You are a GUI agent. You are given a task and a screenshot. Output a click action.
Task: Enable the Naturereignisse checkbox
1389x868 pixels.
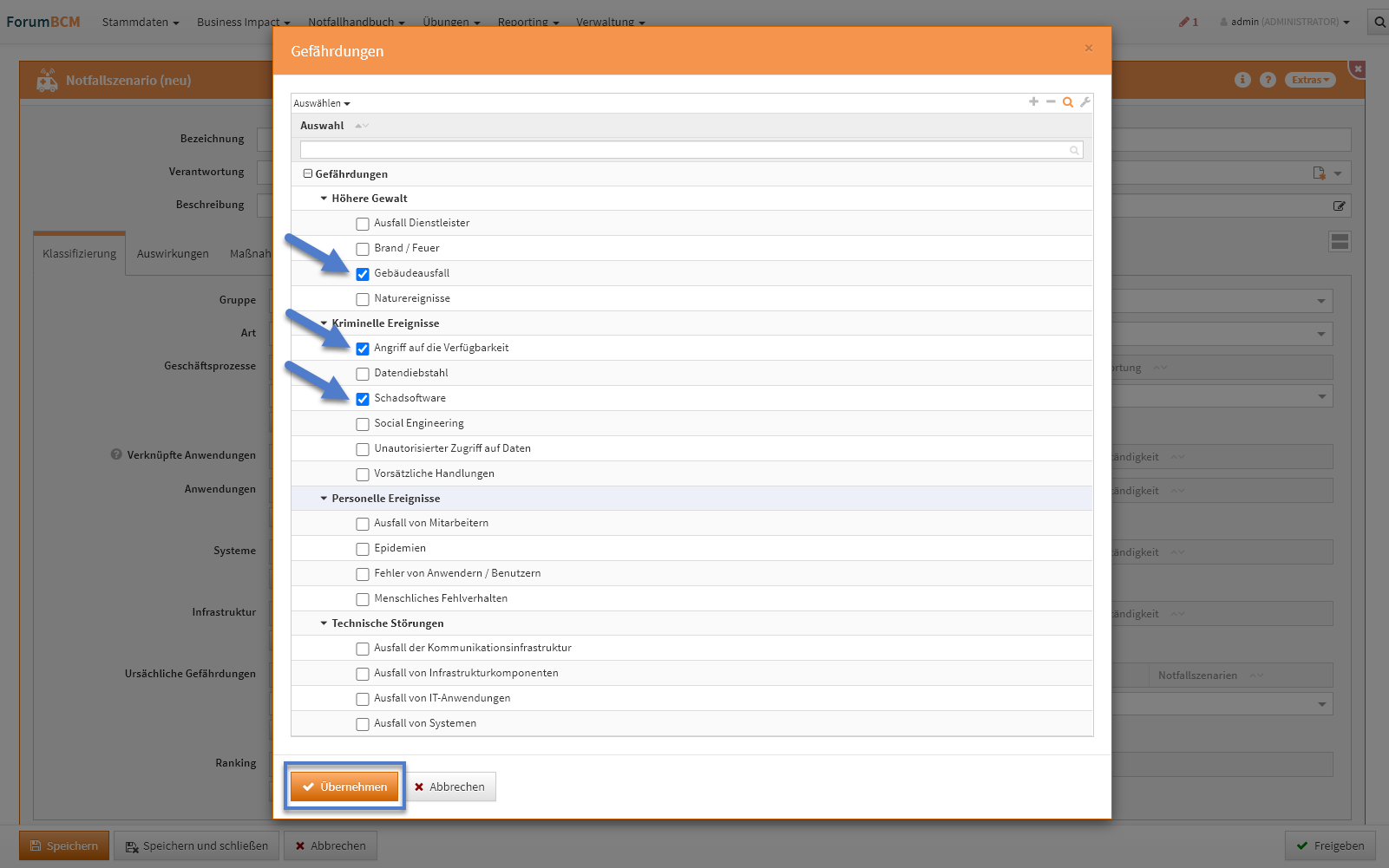tap(363, 299)
